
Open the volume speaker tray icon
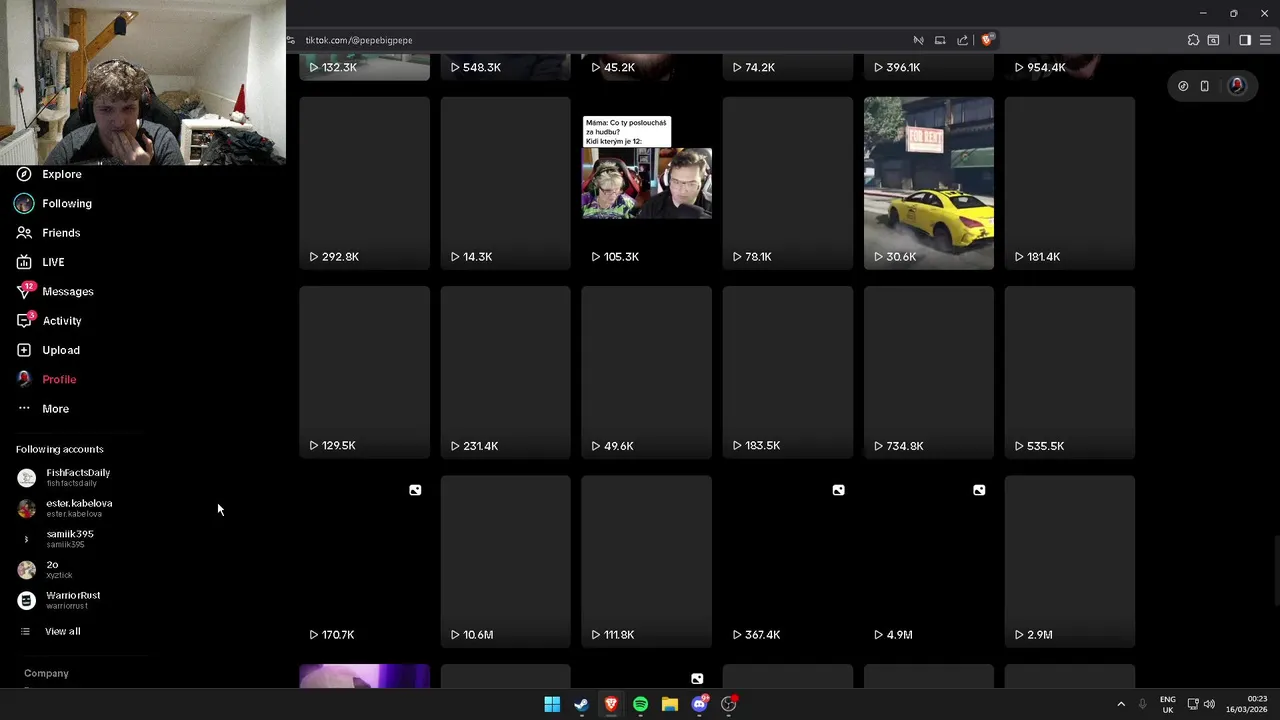[x=1209, y=704]
